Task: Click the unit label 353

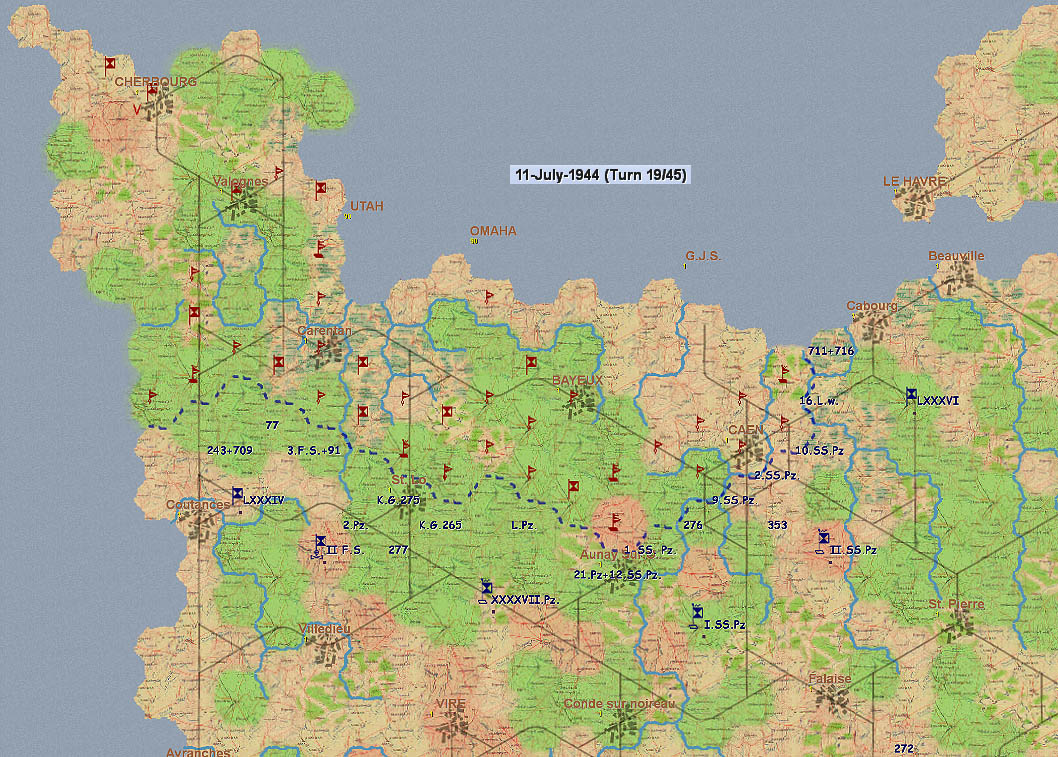Action: [777, 524]
